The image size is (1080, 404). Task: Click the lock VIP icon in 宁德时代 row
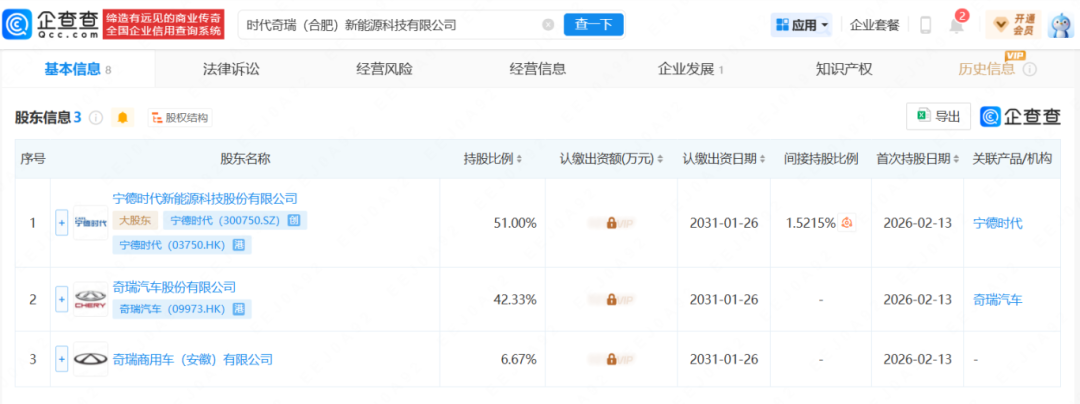[x=611, y=223]
